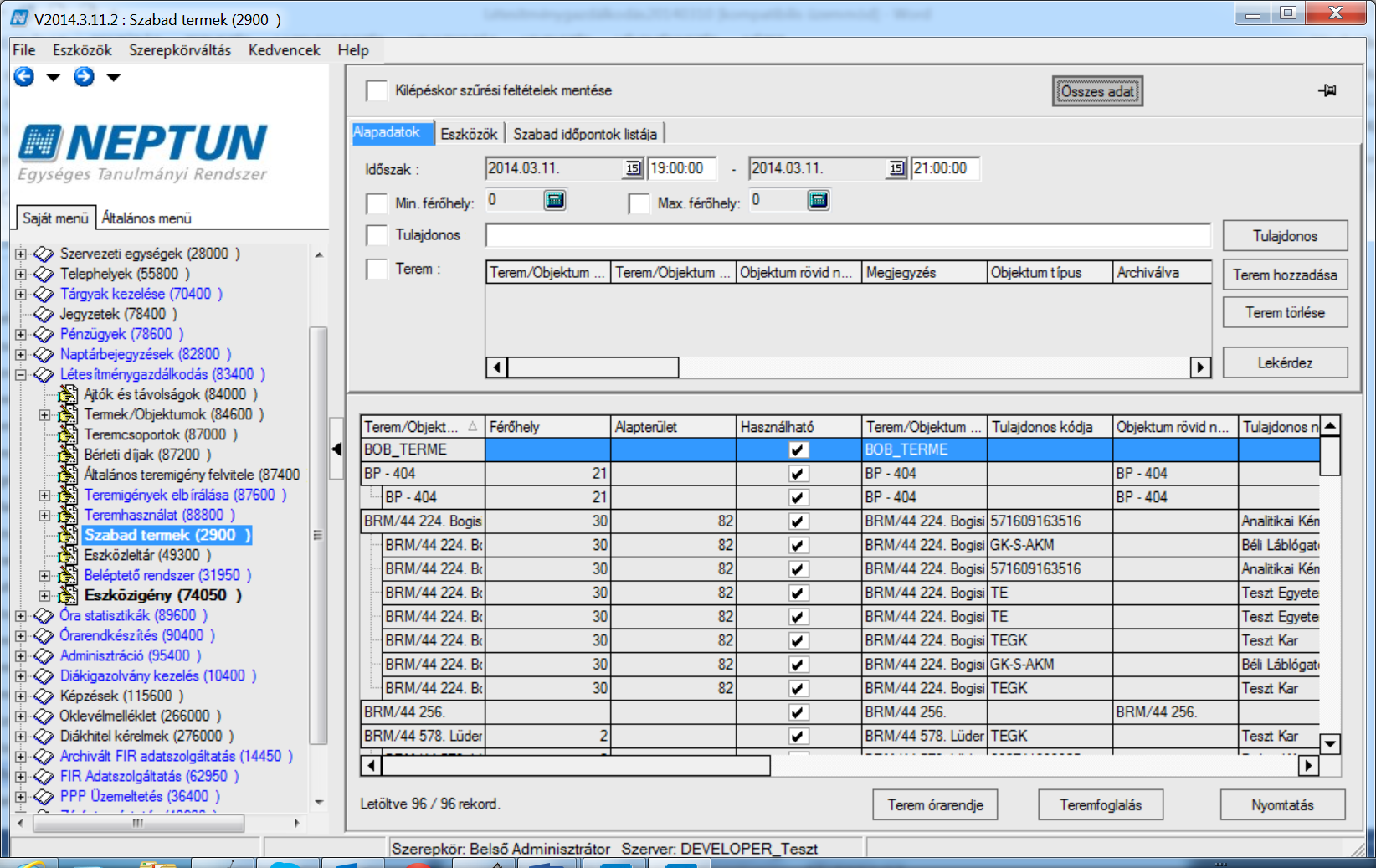Image resolution: width=1376 pixels, height=868 pixels.
Task: Open calendar picker for end date
Action: click(896, 168)
